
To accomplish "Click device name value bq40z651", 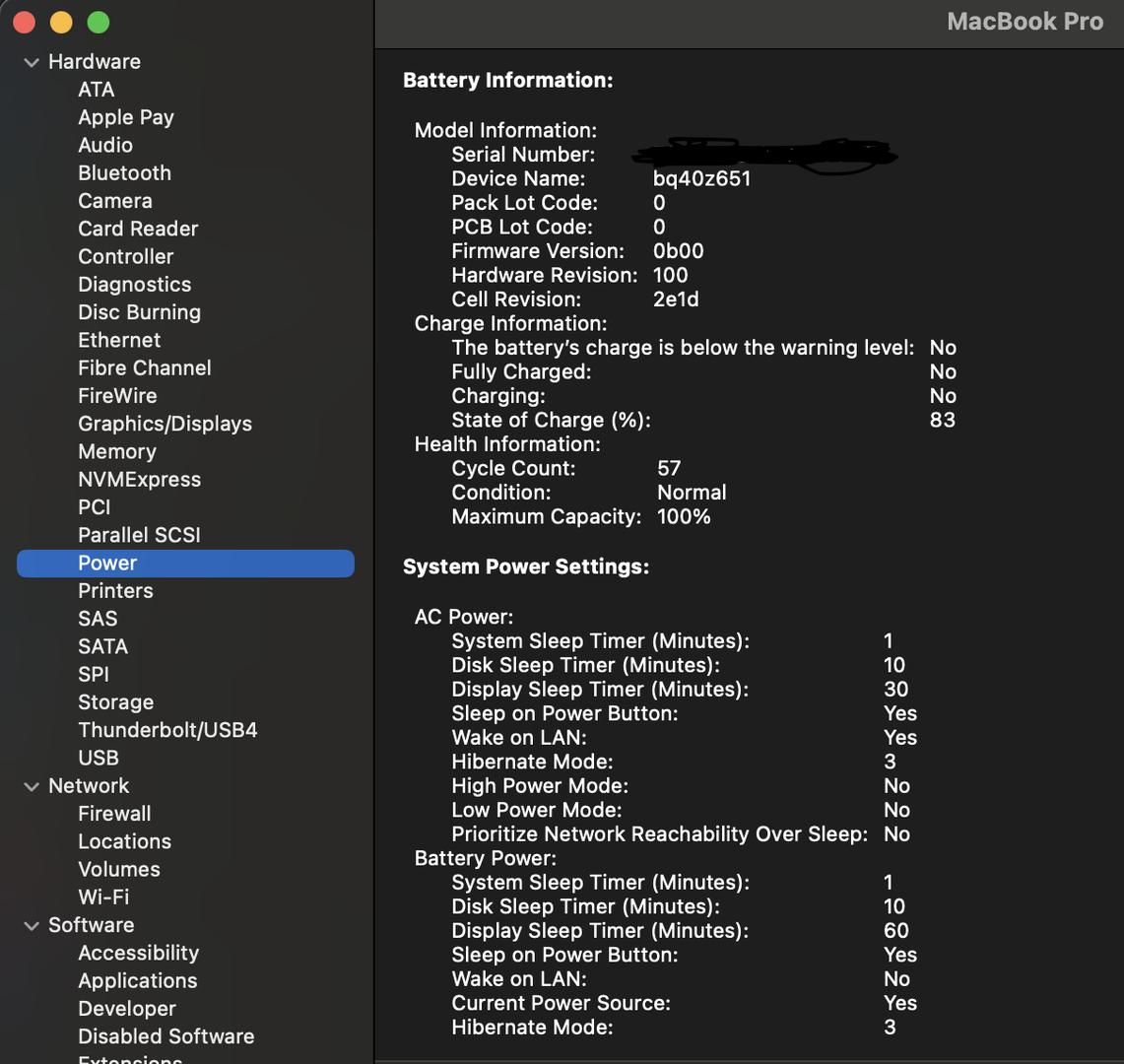I will click(x=701, y=179).
